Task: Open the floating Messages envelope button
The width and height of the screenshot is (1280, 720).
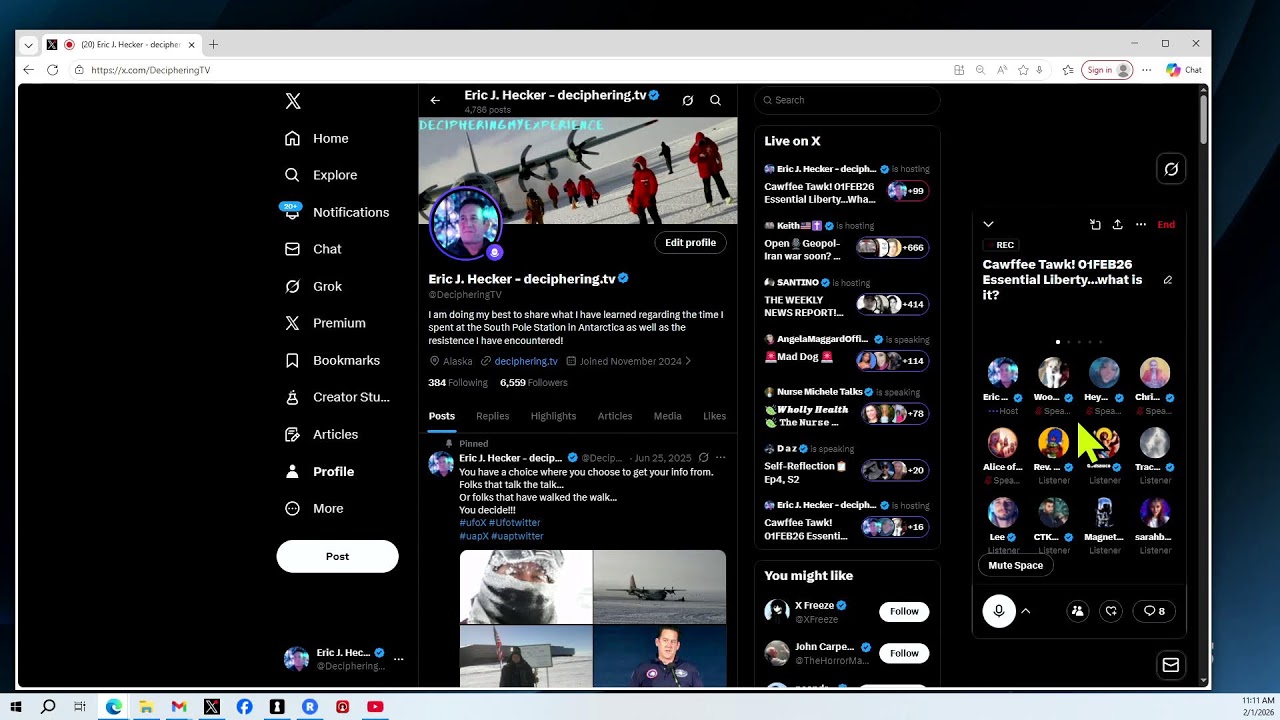Action: point(1171,665)
